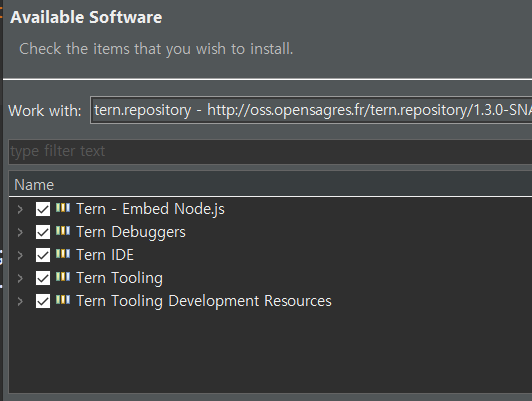Screen dimensions: 532x401
Task: Expand Tern Tooling Development Resources category
Action: (x=20, y=302)
